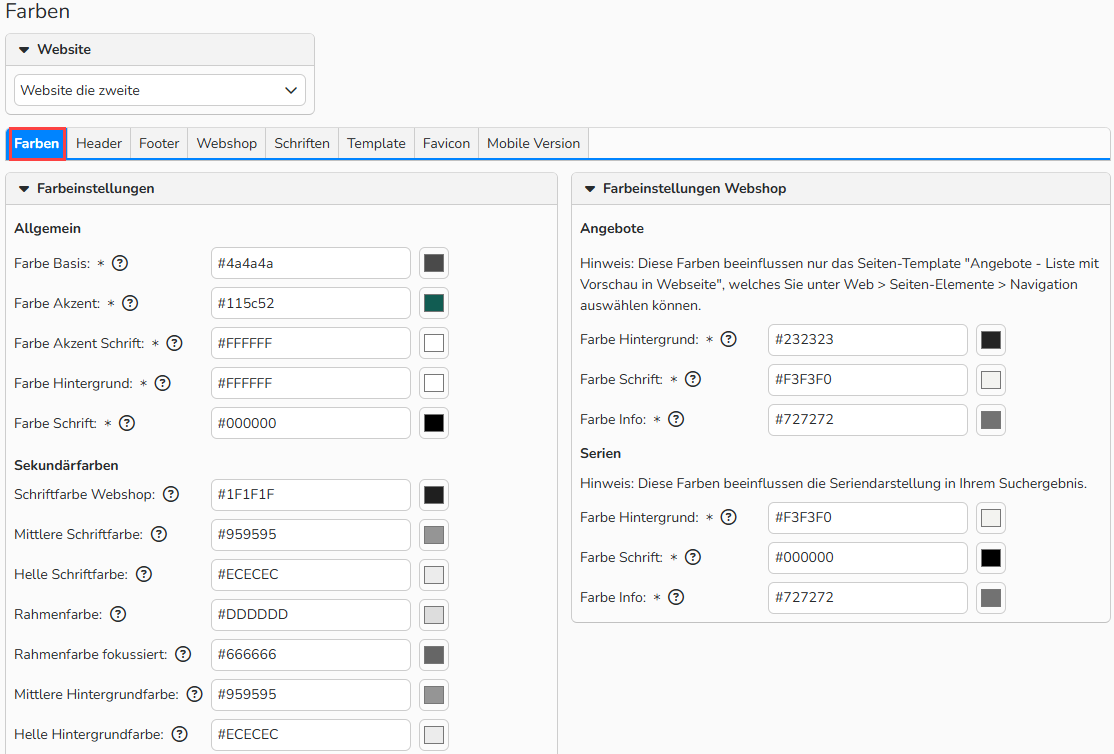Click help icon for Serien Farbe Schrift
The image size is (1114, 754).
693,557
